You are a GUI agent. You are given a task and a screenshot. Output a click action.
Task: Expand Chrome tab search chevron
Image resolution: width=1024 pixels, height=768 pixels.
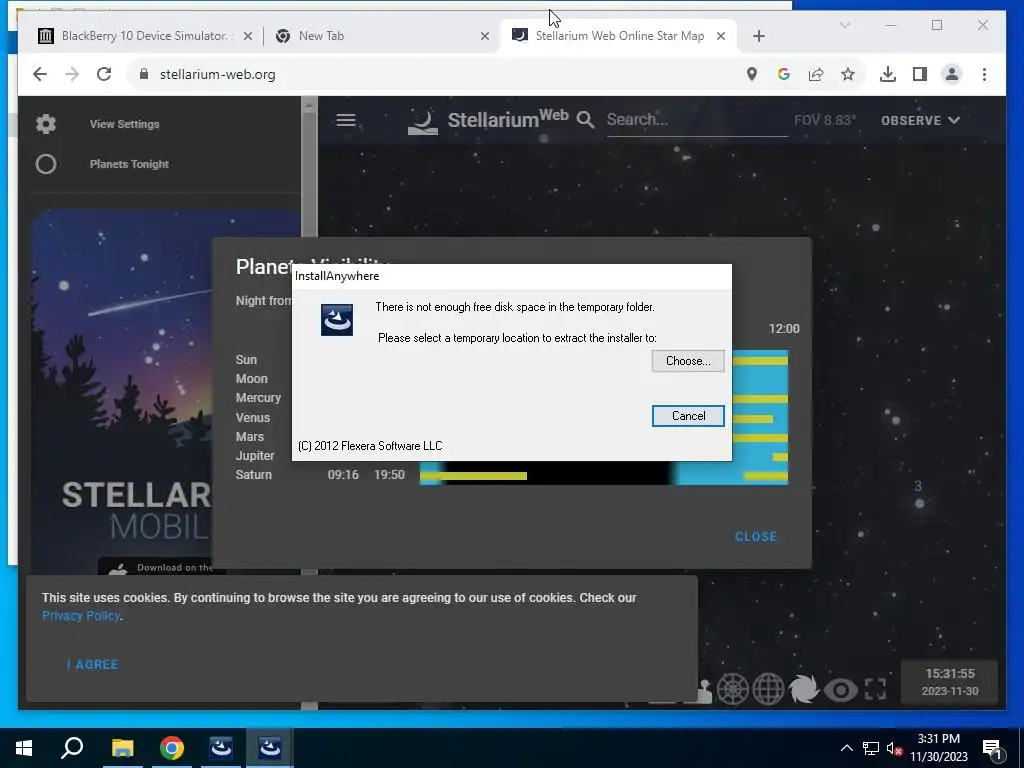point(844,25)
